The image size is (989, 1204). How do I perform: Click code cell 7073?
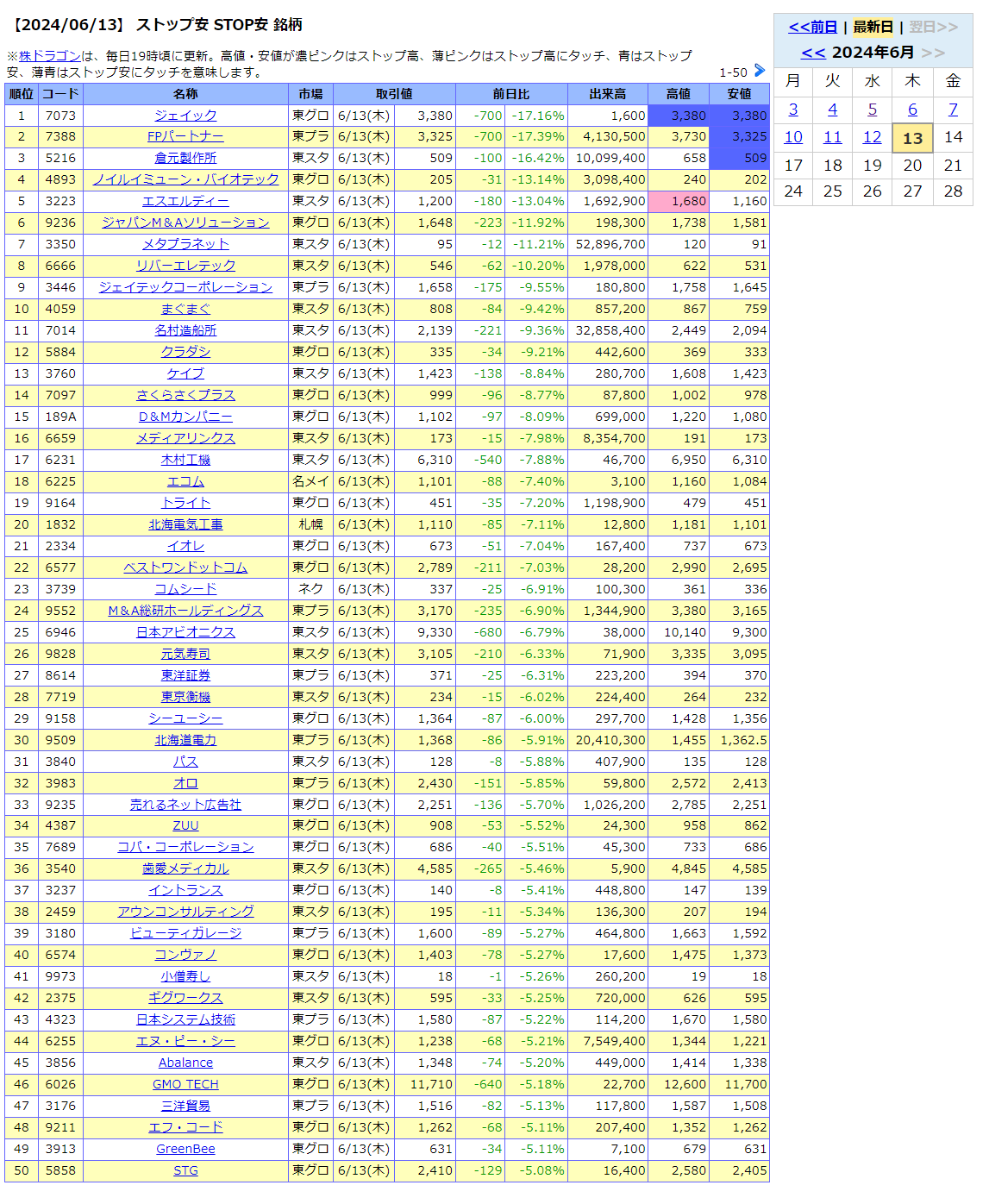coord(60,116)
